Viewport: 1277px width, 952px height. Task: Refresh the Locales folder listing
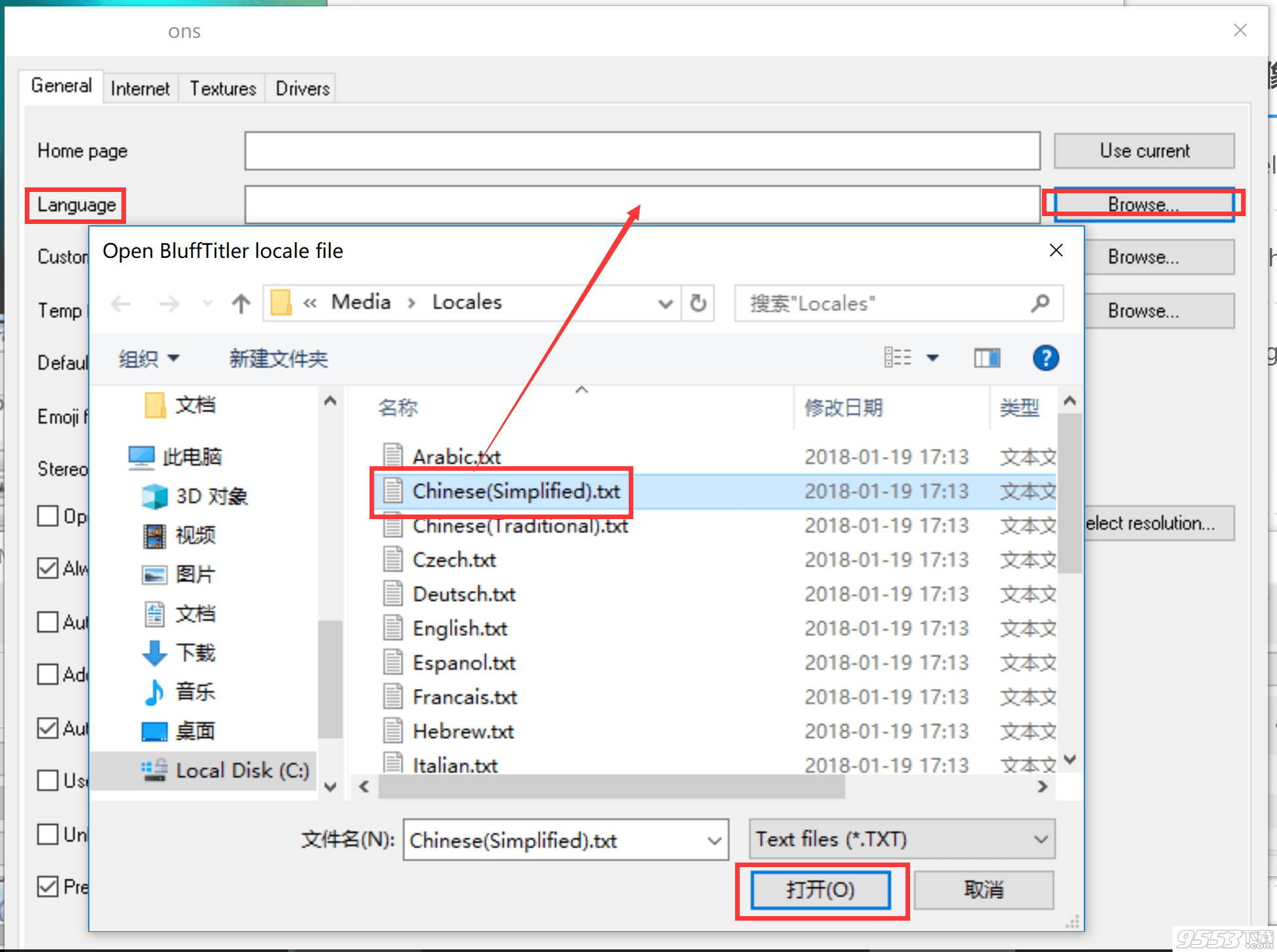click(698, 303)
